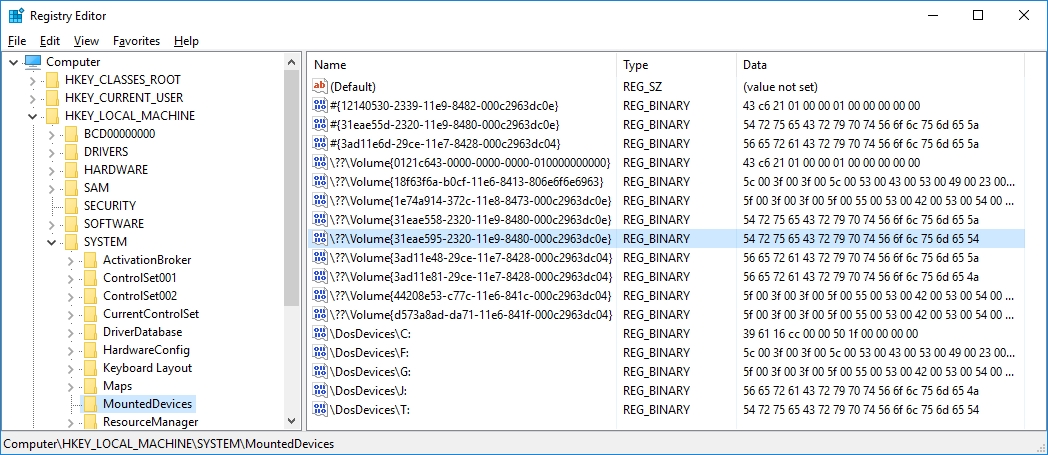
Task: Click binary icon for Volume{0121c643-0000-0000-0000-010000000000}
Action: (320, 163)
